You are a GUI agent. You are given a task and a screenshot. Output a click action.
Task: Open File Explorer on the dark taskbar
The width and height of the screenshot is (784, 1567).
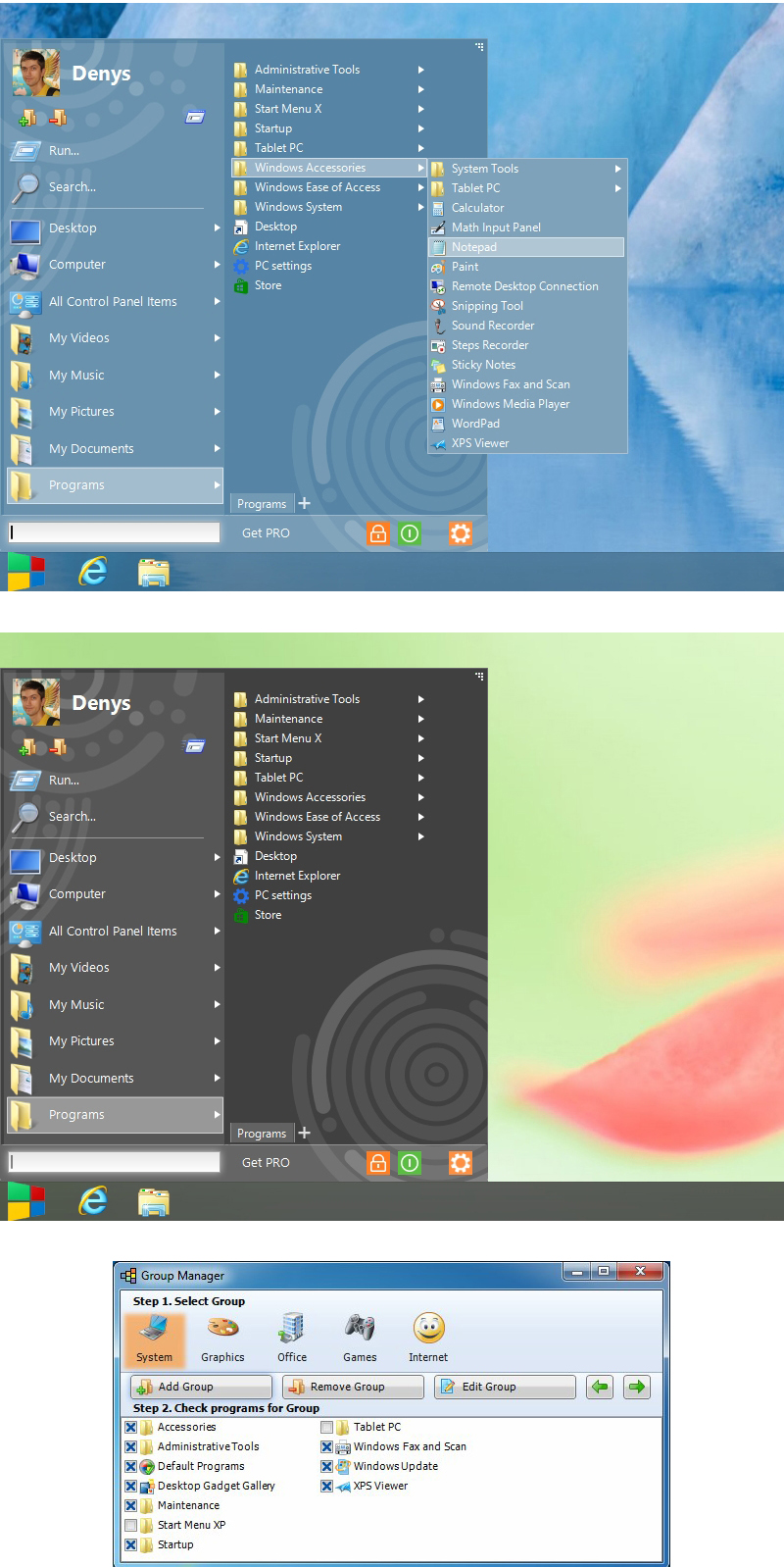(153, 1202)
